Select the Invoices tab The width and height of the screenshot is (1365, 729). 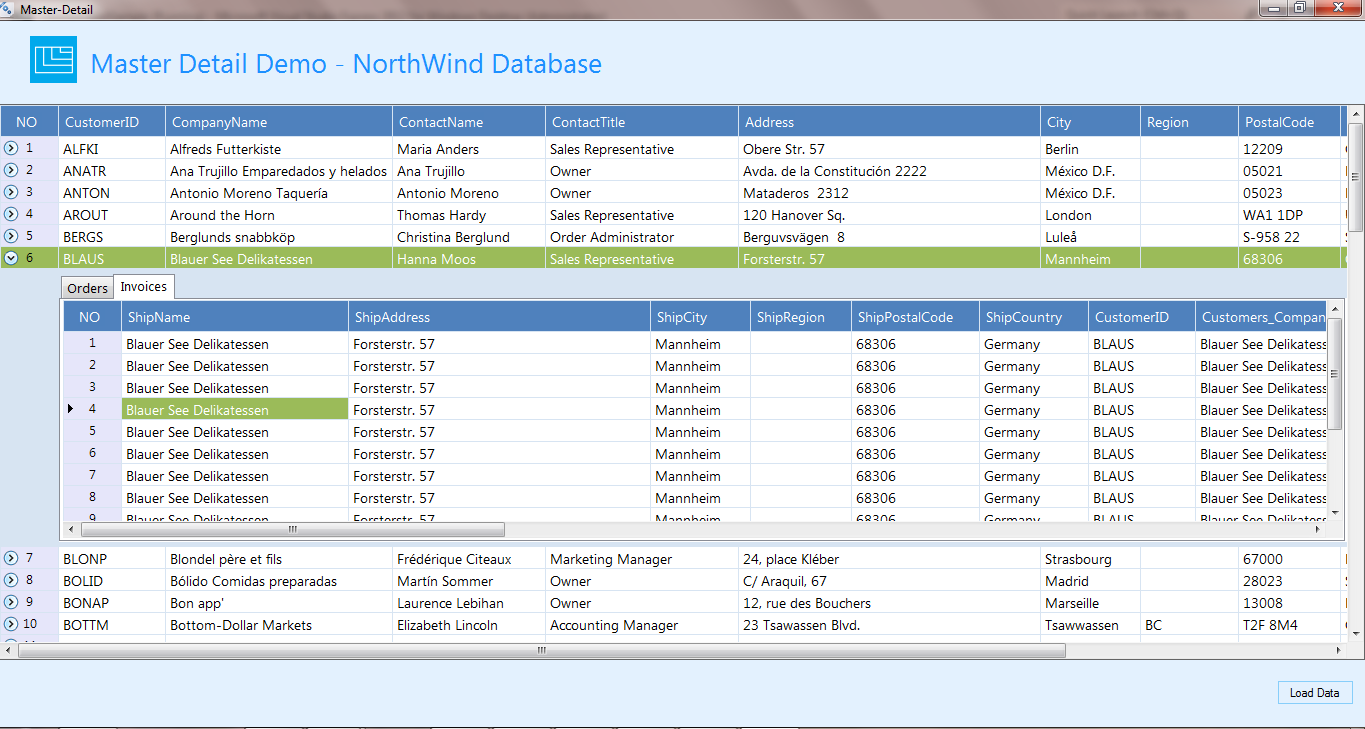pos(144,286)
